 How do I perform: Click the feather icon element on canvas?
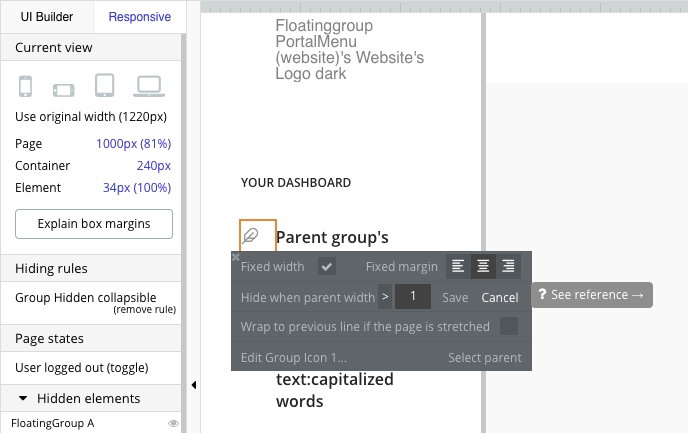point(252,236)
